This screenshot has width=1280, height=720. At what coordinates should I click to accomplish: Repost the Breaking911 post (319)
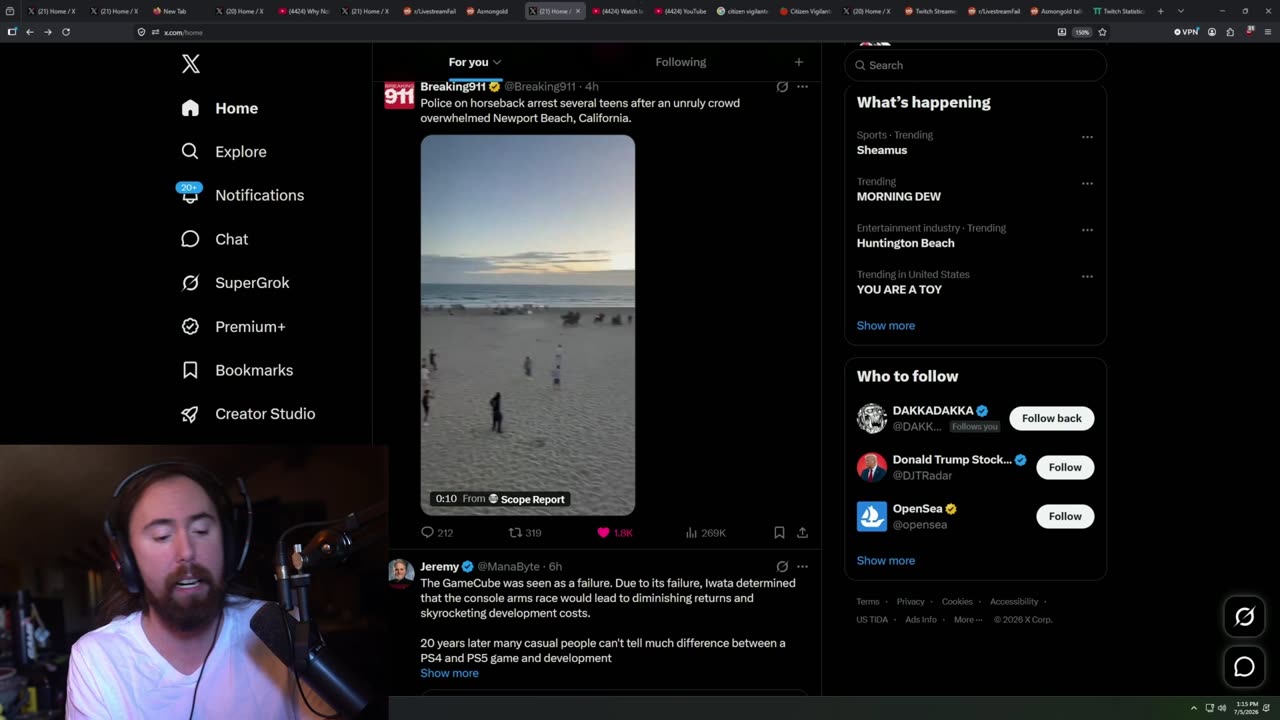(525, 533)
